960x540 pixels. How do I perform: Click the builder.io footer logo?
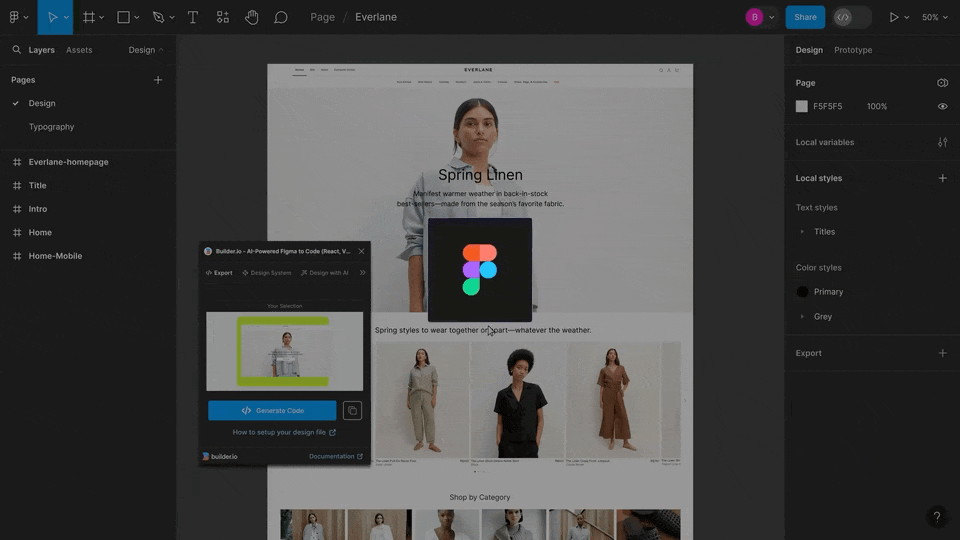pos(220,456)
